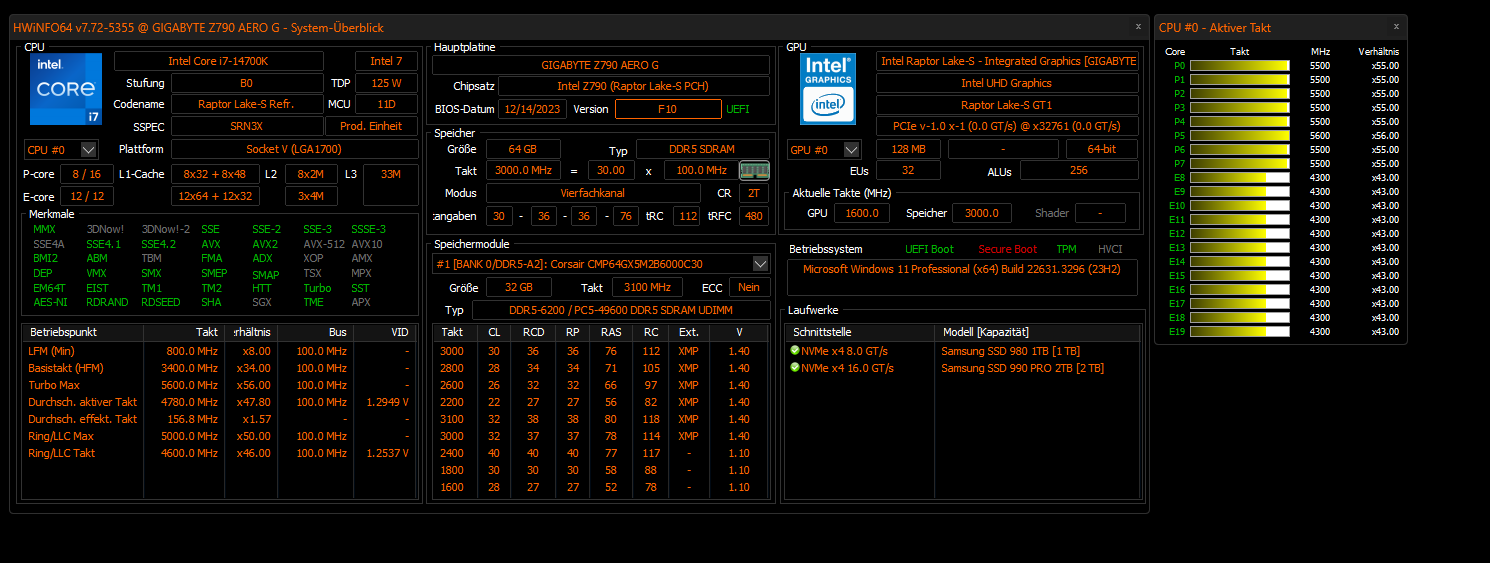Click the Secure Boot label
The height and width of the screenshot is (563, 1490).
[1007, 249]
